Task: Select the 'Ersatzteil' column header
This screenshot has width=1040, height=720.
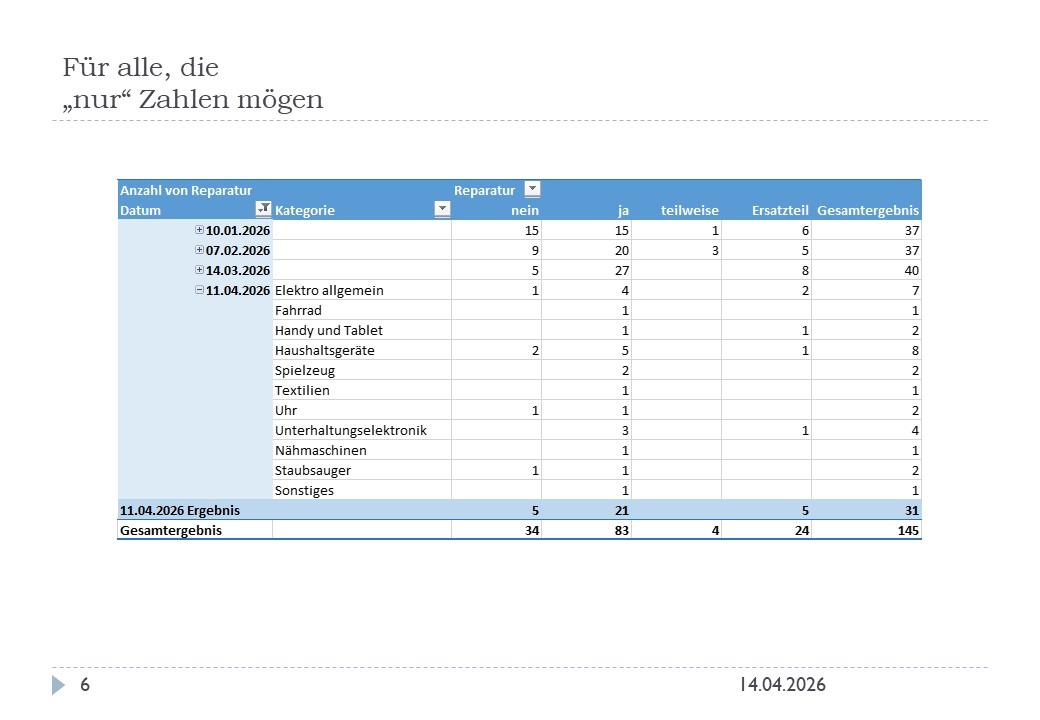Action: click(779, 210)
